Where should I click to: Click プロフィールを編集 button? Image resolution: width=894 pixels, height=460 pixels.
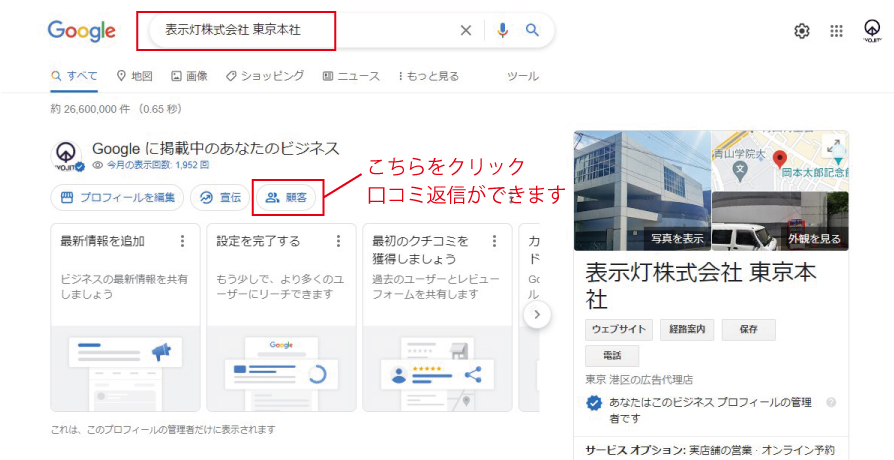(117, 198)
